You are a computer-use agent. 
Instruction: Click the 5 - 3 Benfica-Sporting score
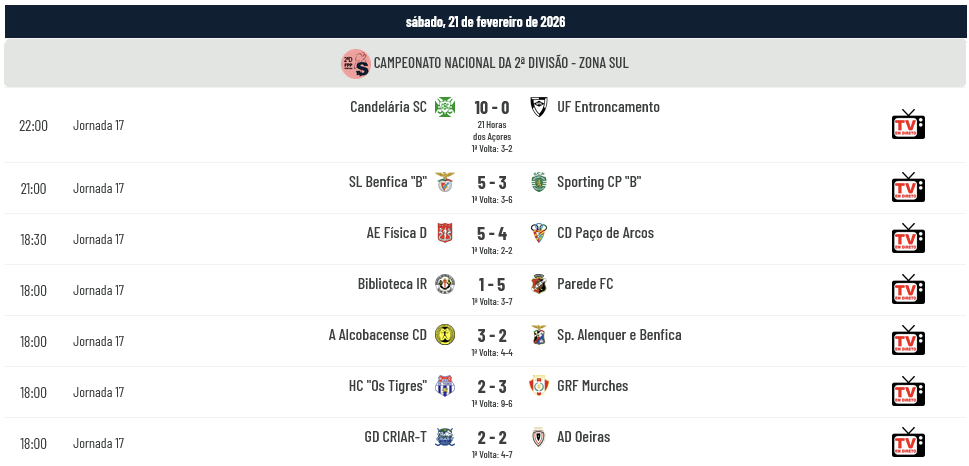(x=492, y=183)
